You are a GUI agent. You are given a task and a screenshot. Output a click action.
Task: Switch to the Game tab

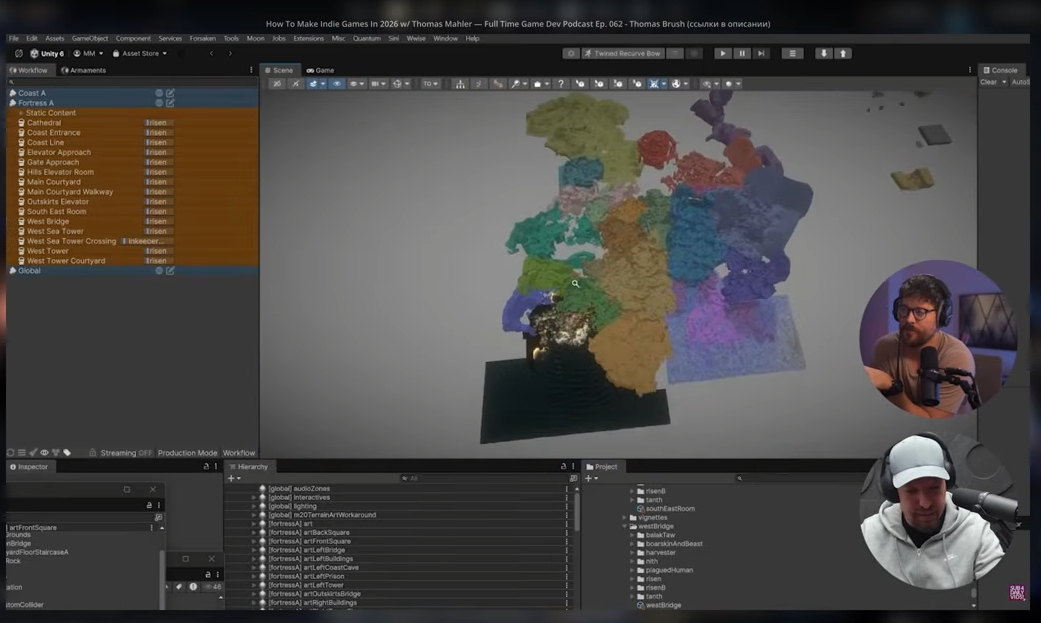pyautogui.click(x=320, y=70)
